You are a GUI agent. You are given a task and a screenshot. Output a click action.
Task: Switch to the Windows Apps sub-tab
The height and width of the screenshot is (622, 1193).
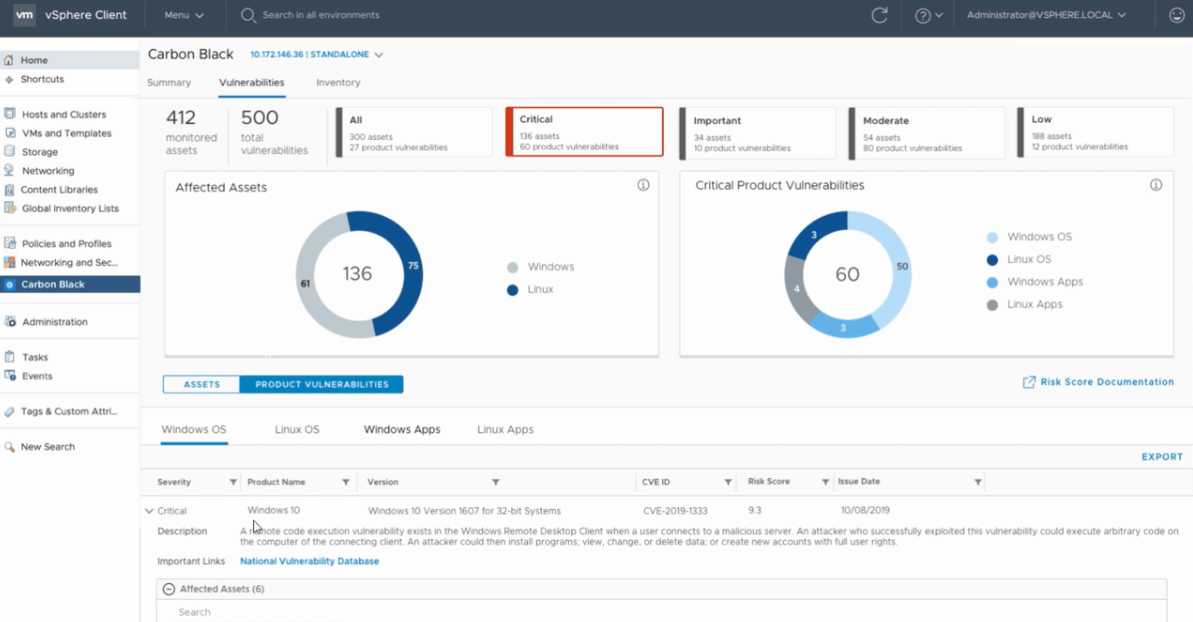pos(402,430)
